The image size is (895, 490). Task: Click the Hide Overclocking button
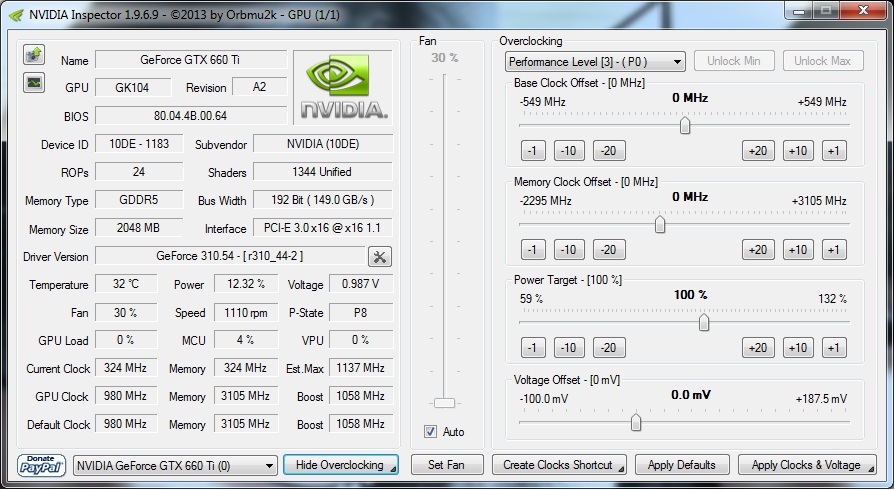pyautogui.click(x=341, y=465)
